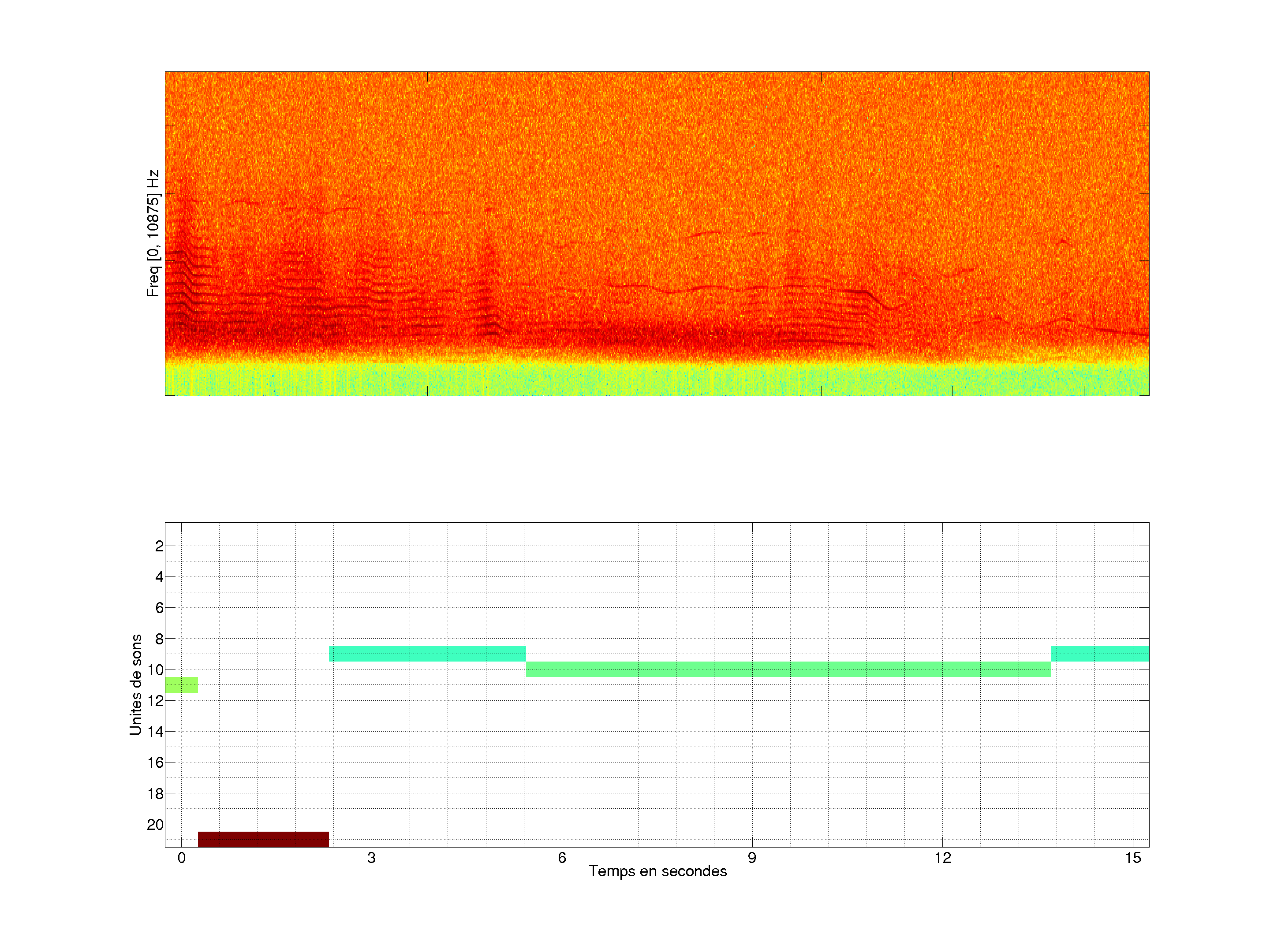Click the last turquoise bar near 15 seconds
Viewport: 1270px width, 952px height.
(1099, 654)
